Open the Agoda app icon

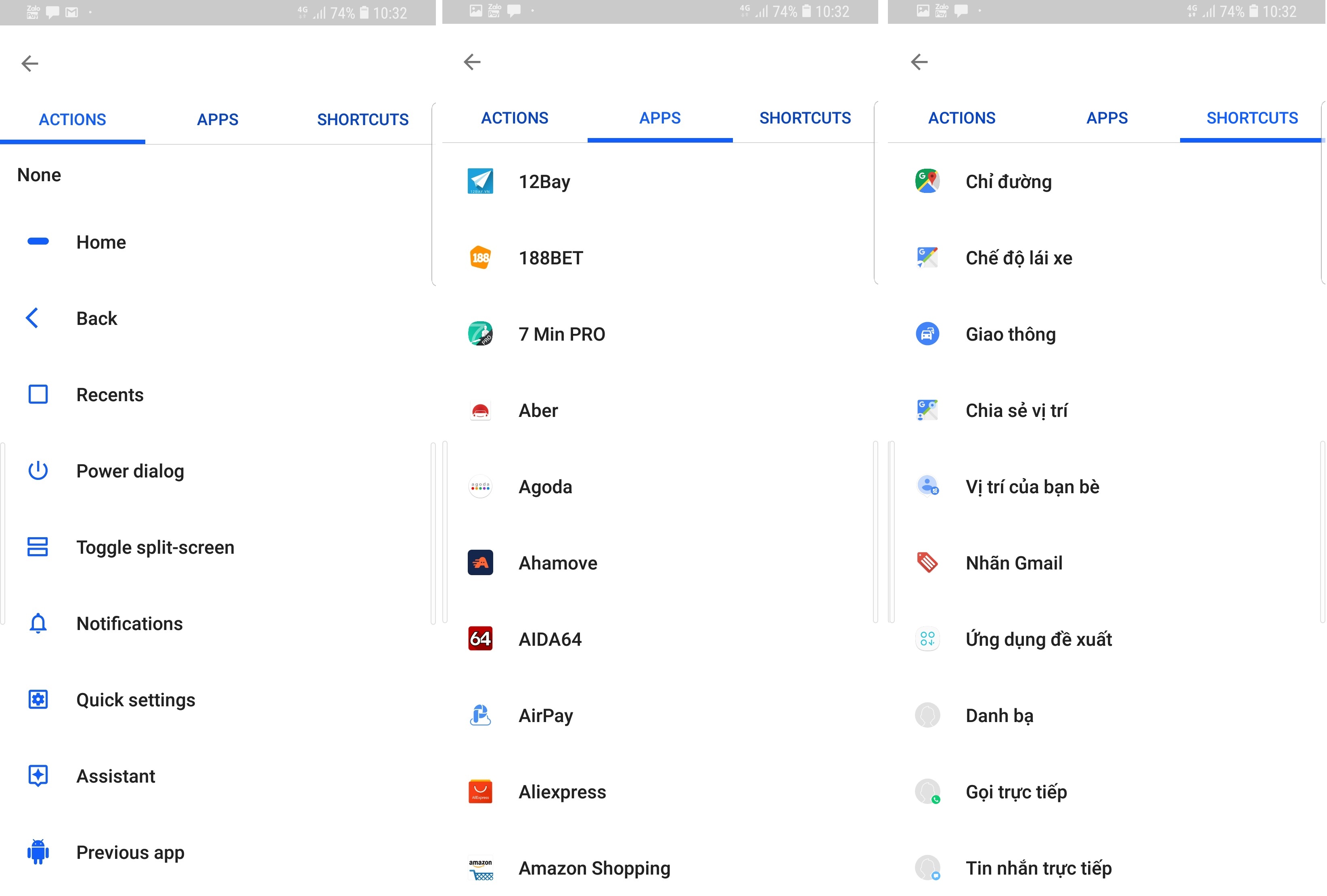(480, 486)
